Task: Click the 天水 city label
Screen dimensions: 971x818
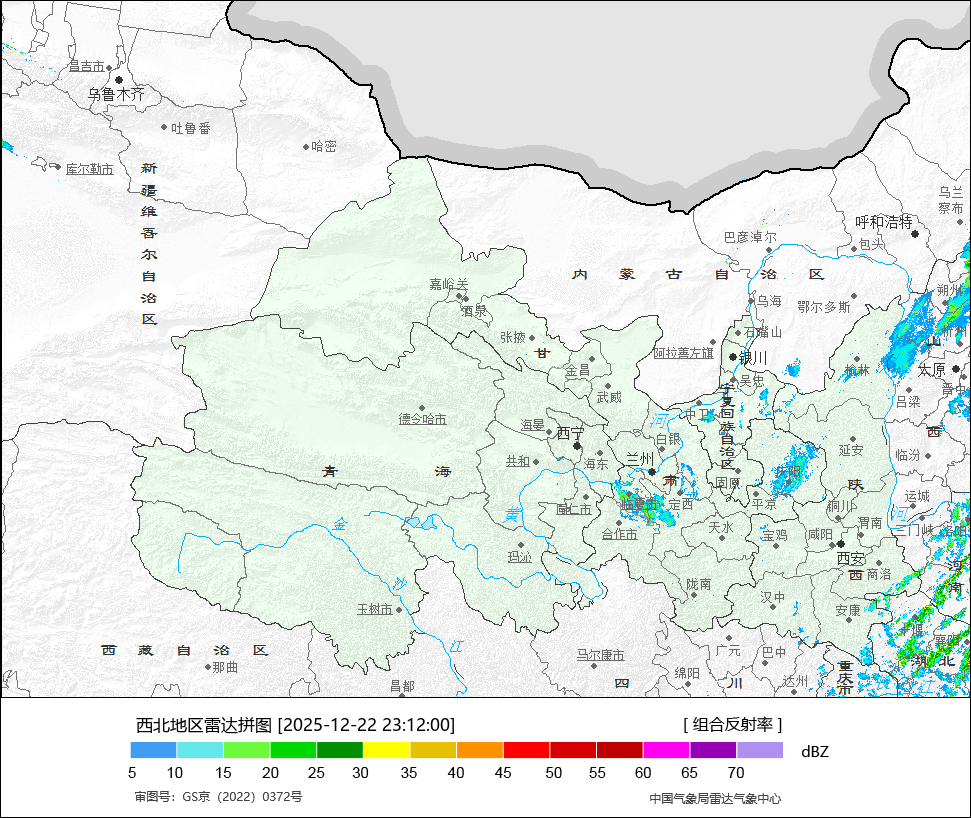Action: point(721,527)
